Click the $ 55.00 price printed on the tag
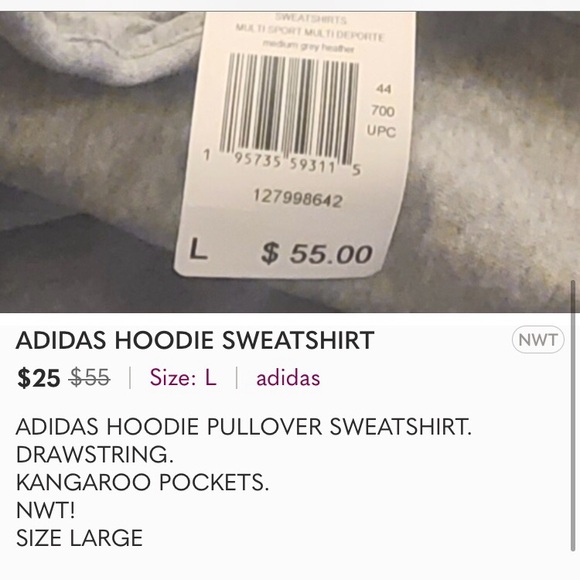Image resolution: width=580 pixels, height=580 pixels. click(316, 254)
